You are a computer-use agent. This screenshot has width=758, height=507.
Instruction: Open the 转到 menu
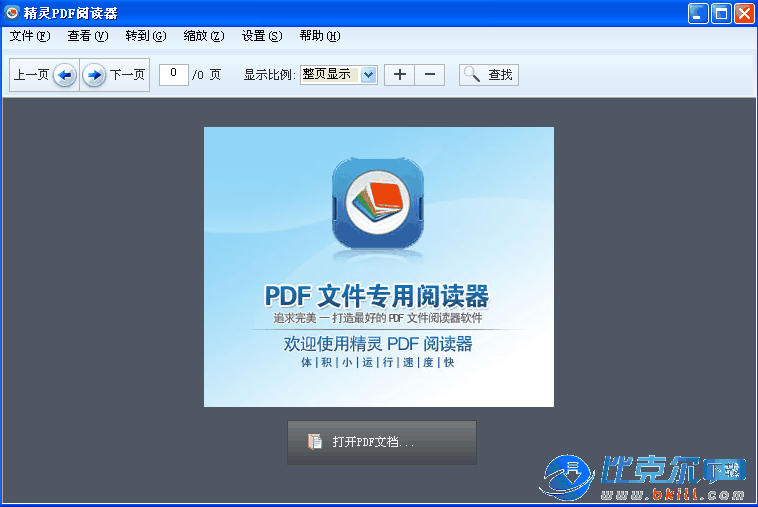coord(145,36)
